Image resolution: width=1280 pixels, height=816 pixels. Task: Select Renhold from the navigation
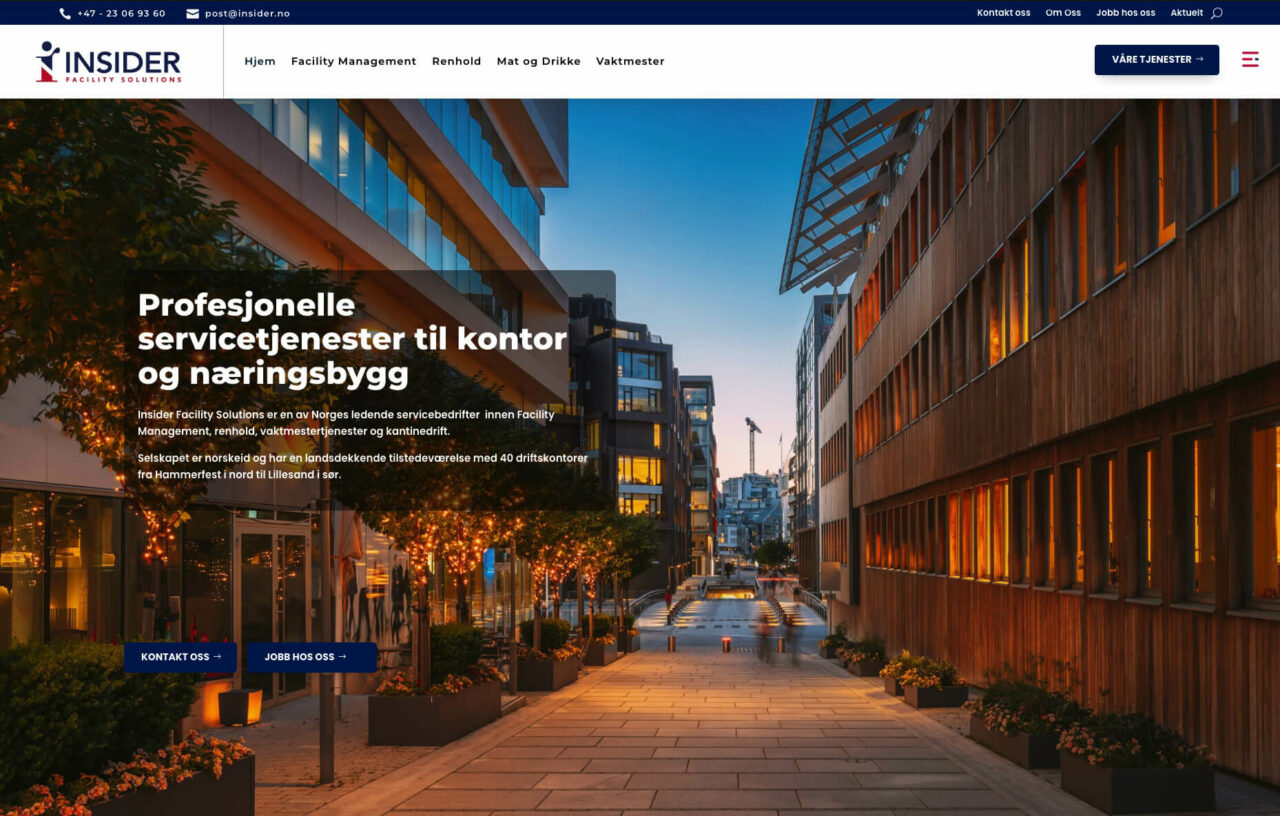[x=456, y=61]
